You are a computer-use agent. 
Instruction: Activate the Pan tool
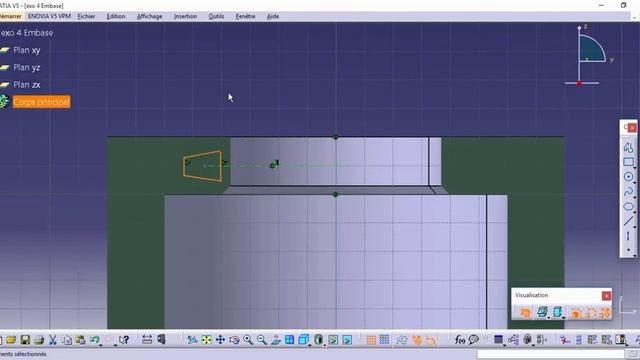220,340
